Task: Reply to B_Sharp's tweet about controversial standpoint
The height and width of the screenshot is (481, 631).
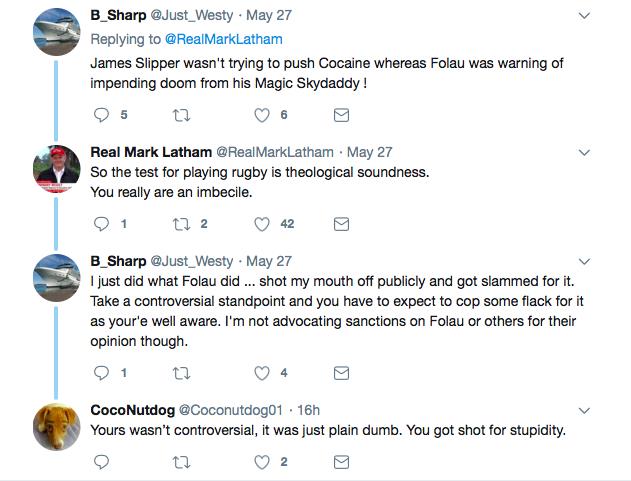Action: [99, 373]
